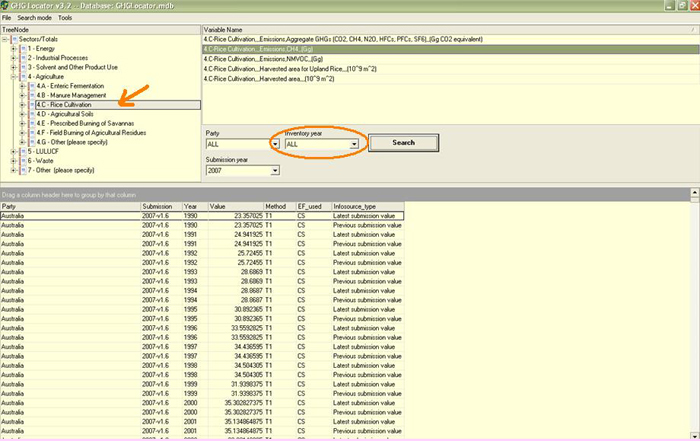Open the Inventory year dropdown

point(354,144)
